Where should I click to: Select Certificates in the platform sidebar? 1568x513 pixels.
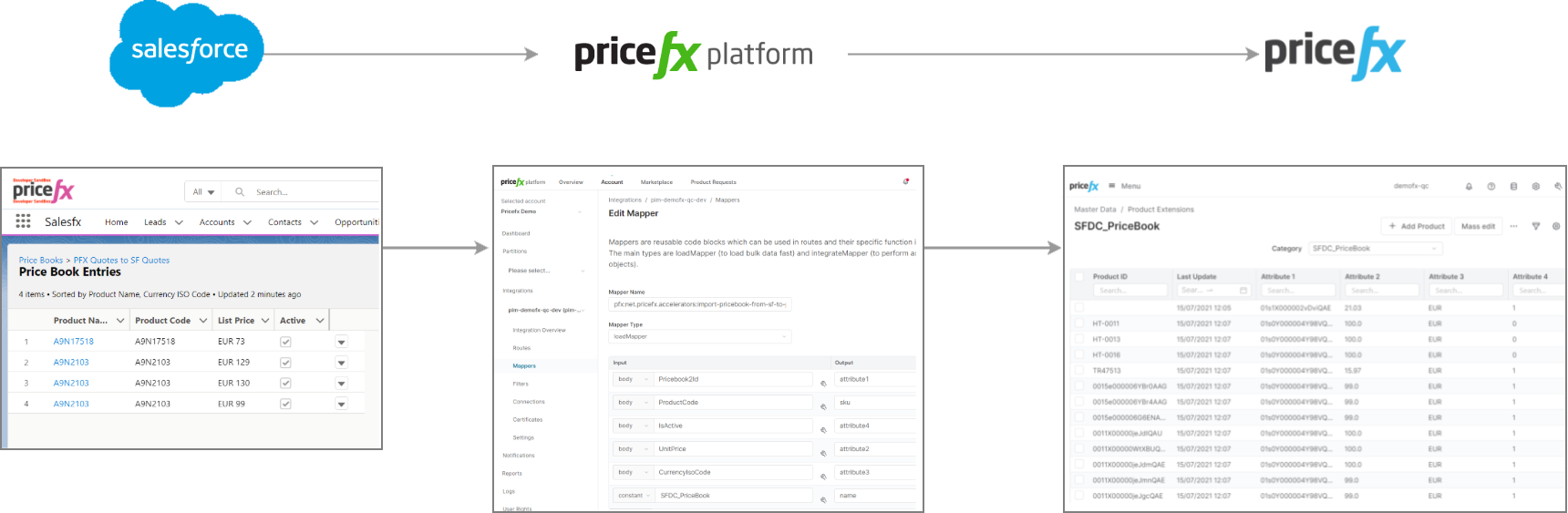click(528, 420)
